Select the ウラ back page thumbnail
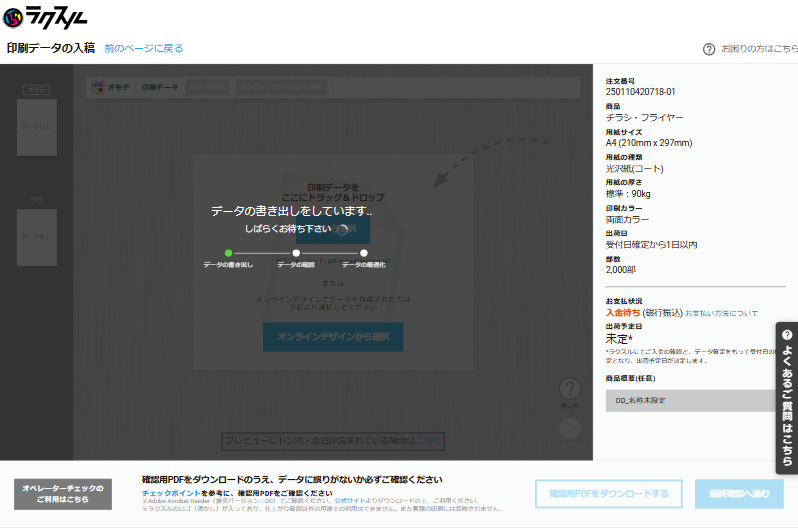Image resolution: width=798 pixels, height=528 pixels. point(36,237)
